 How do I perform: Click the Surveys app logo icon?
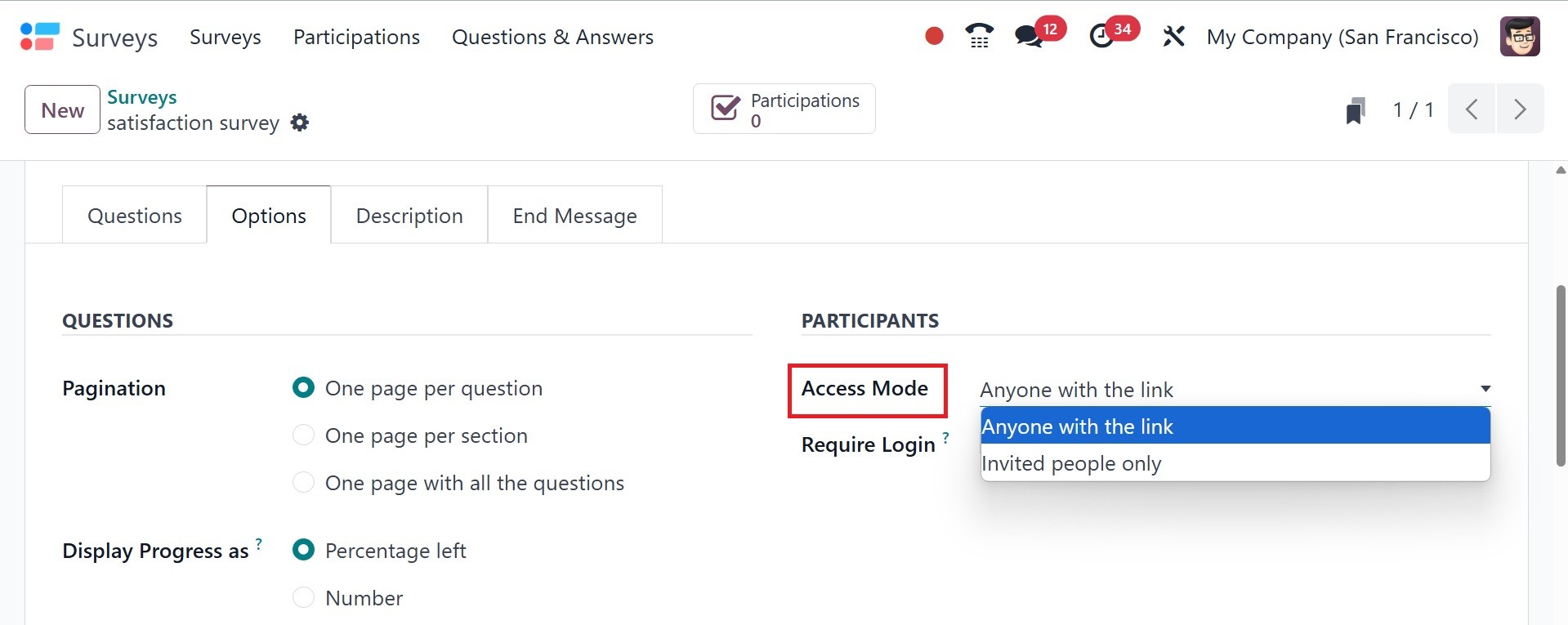pyautogui.click(x=40, y=37)
